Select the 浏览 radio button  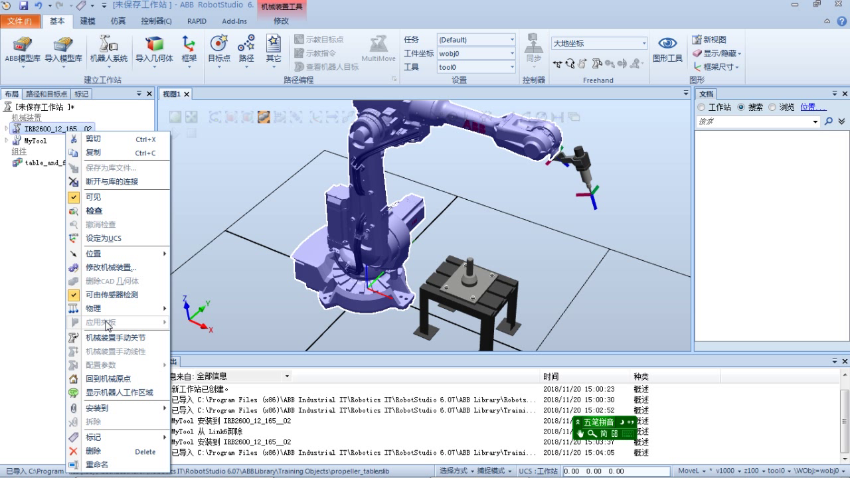click(x=772, y=107)
